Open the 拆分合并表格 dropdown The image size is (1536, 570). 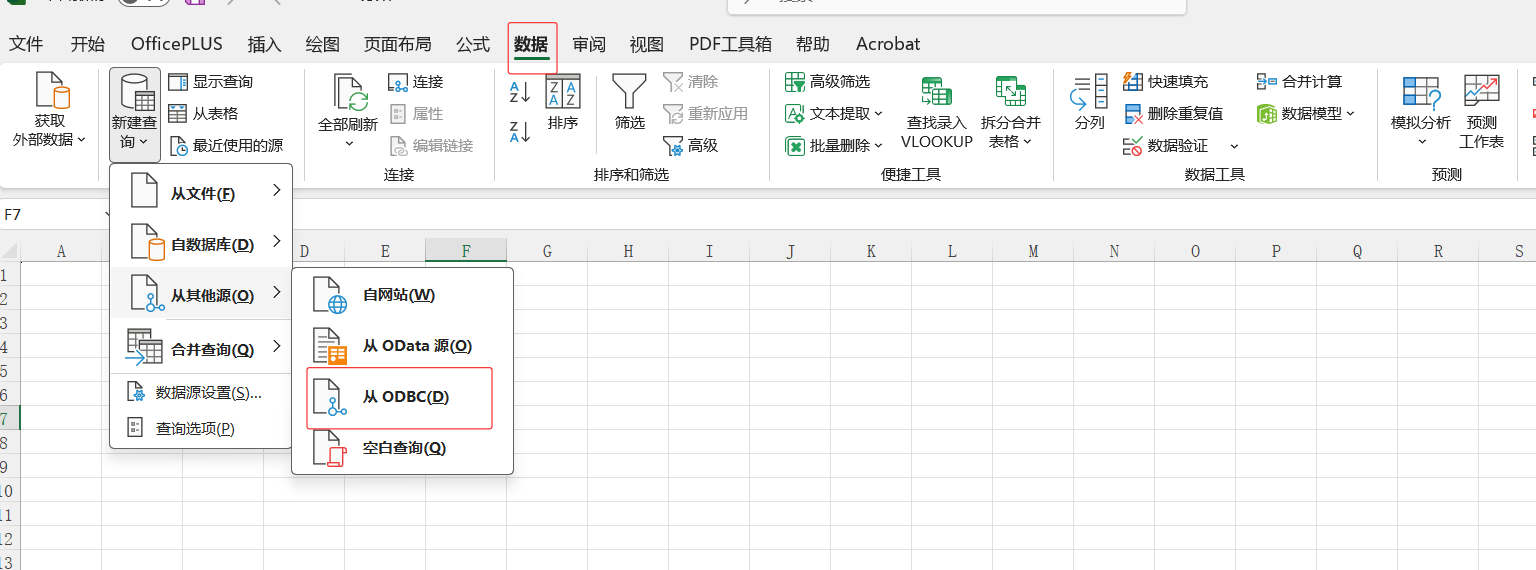[x=1011, y=114]
